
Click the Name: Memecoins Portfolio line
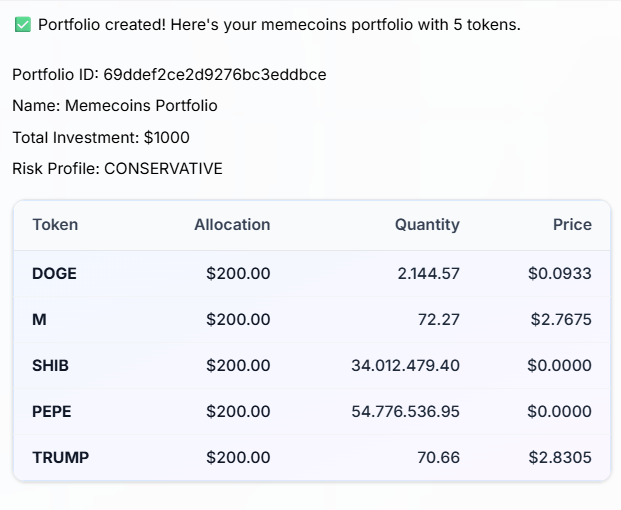[x=115, y=106]
